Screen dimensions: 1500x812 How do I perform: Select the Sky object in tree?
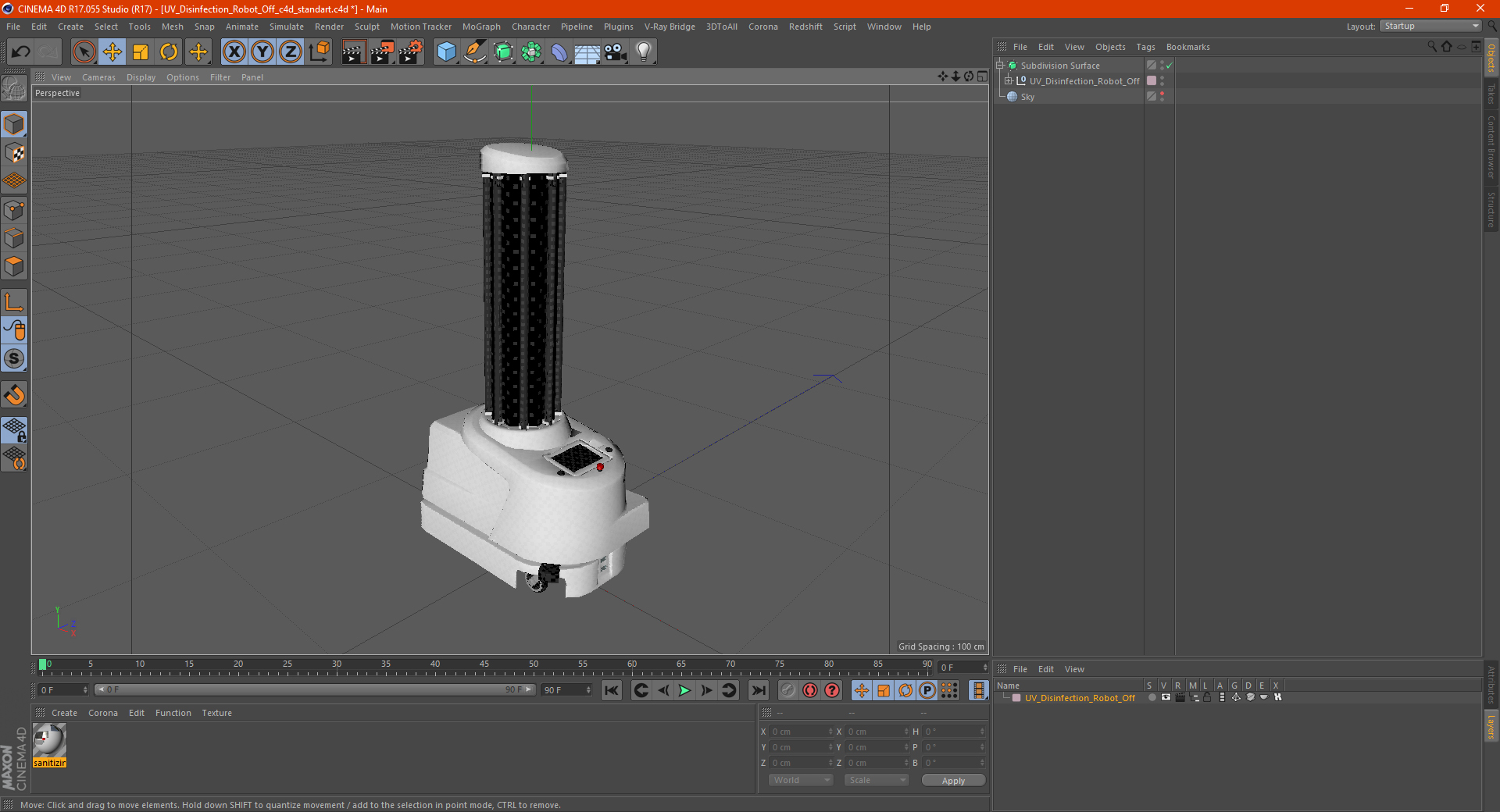pos(1027,97)
